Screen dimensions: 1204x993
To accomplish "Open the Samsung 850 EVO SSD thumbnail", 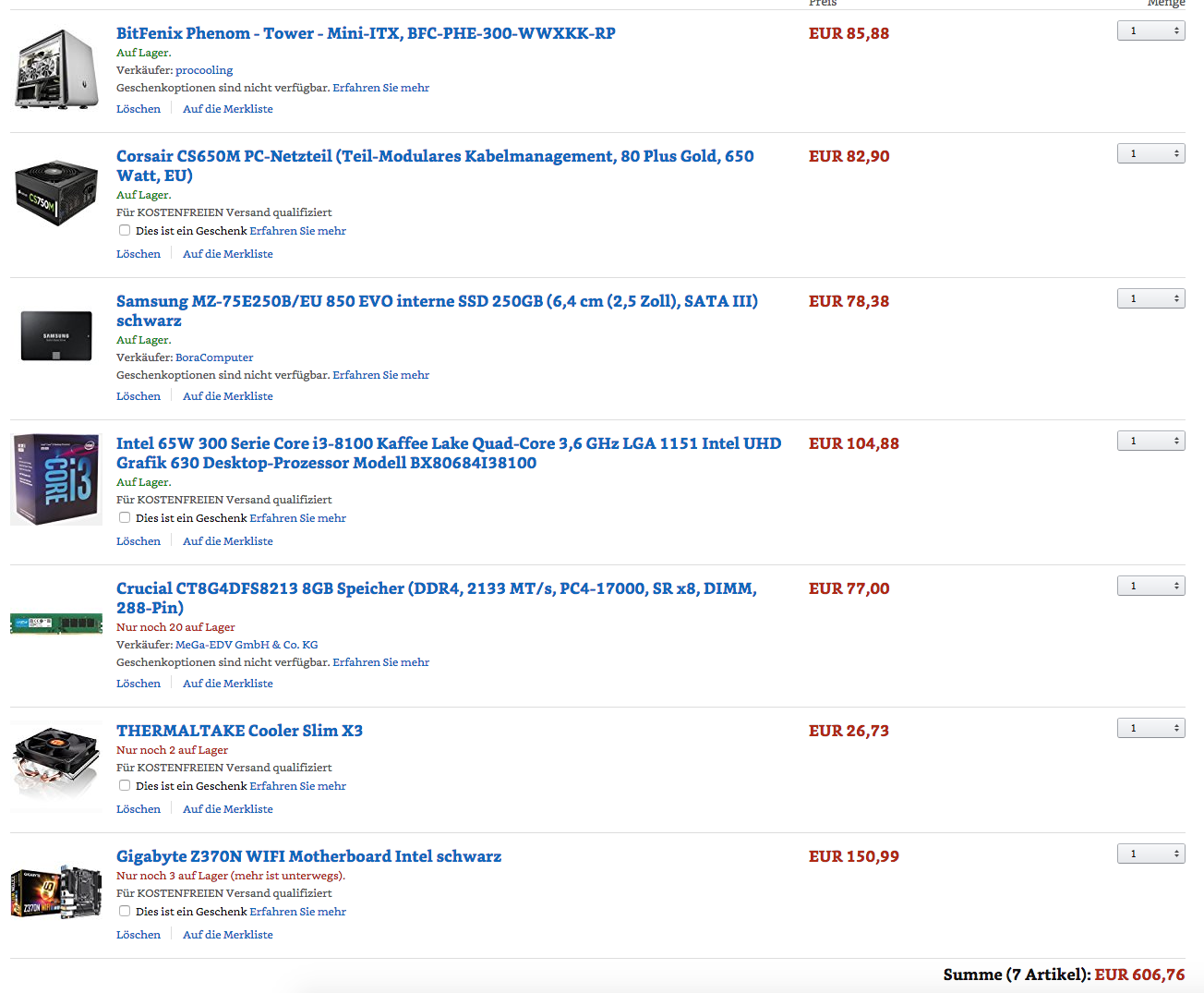I will [x=56, y=335].
